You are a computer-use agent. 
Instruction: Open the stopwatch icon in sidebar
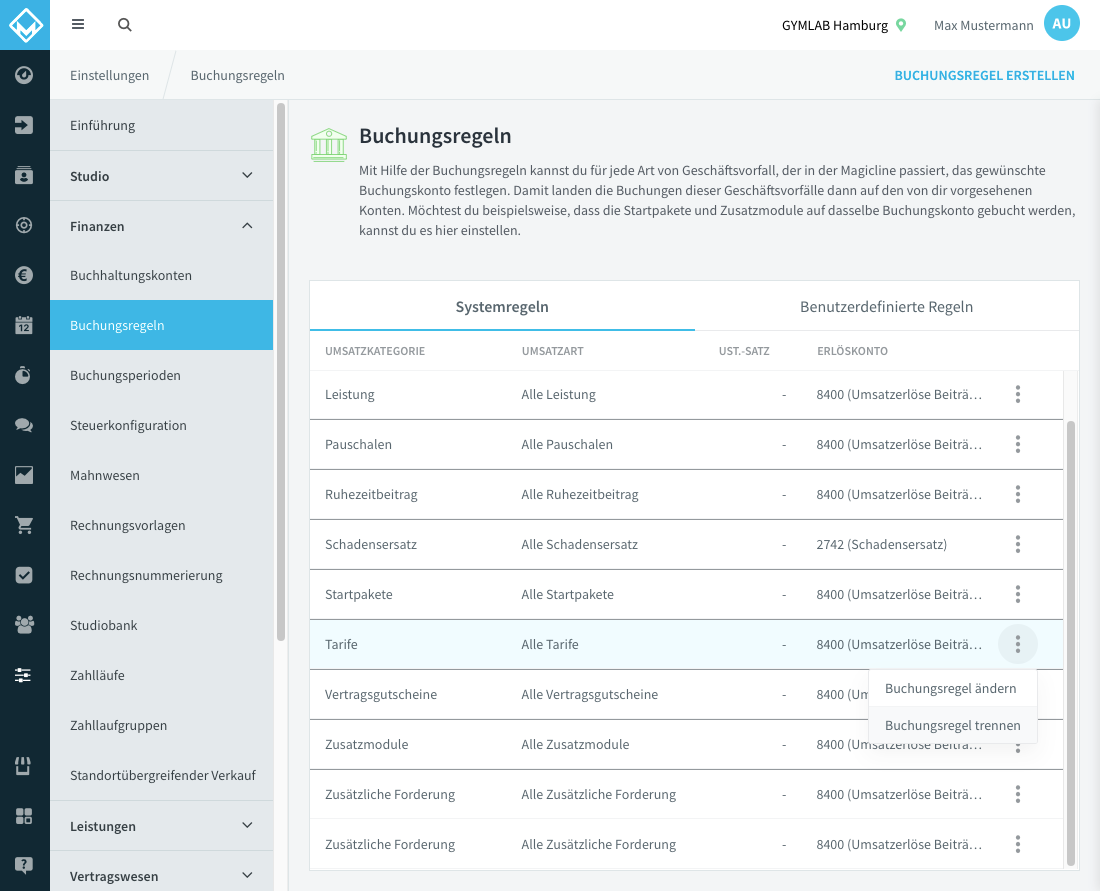pyautogui.click(x=24, y=375)
